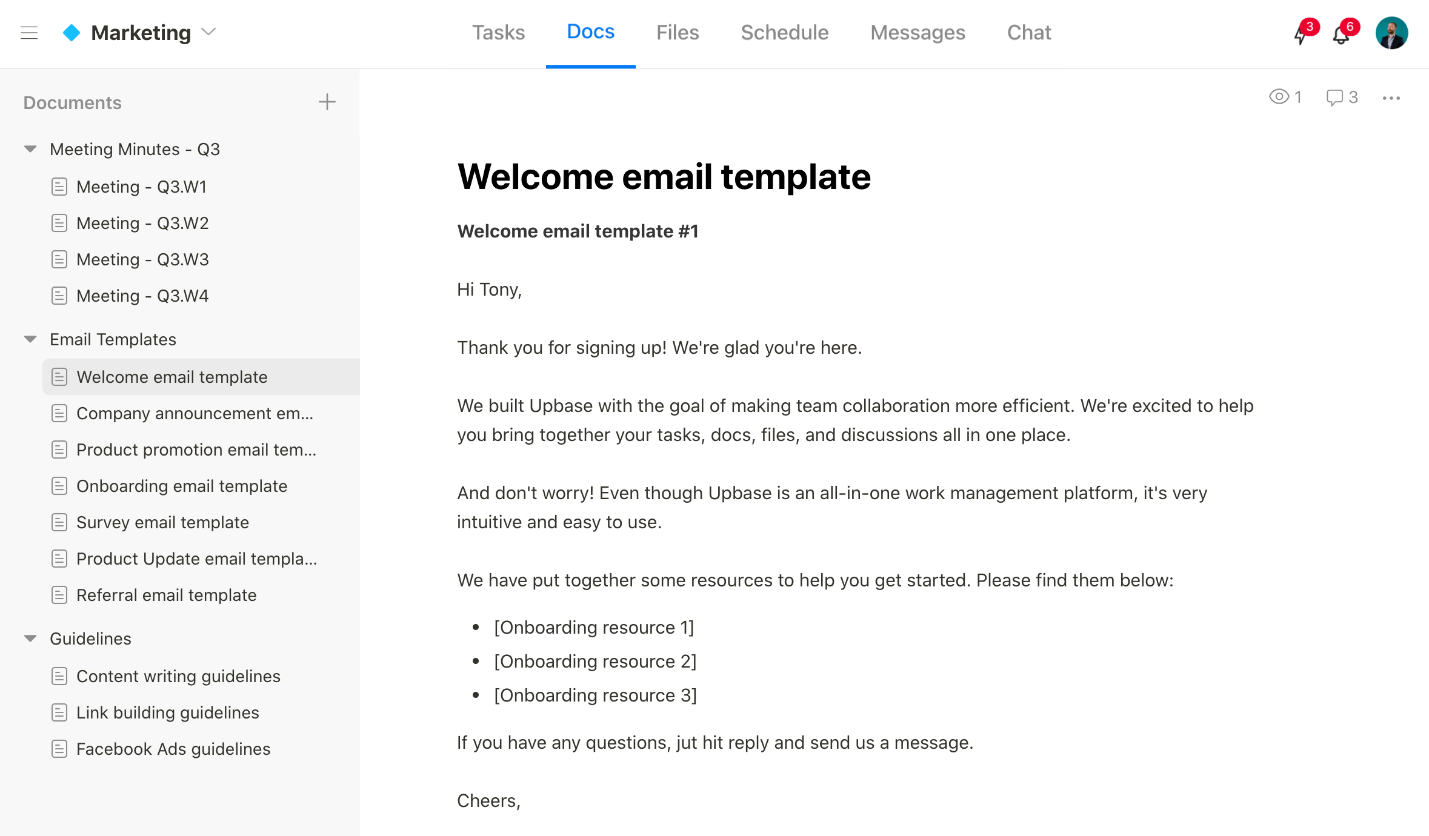Click the user profile avatar
Screen dimensions: 1429x836
coord(1391,33)
